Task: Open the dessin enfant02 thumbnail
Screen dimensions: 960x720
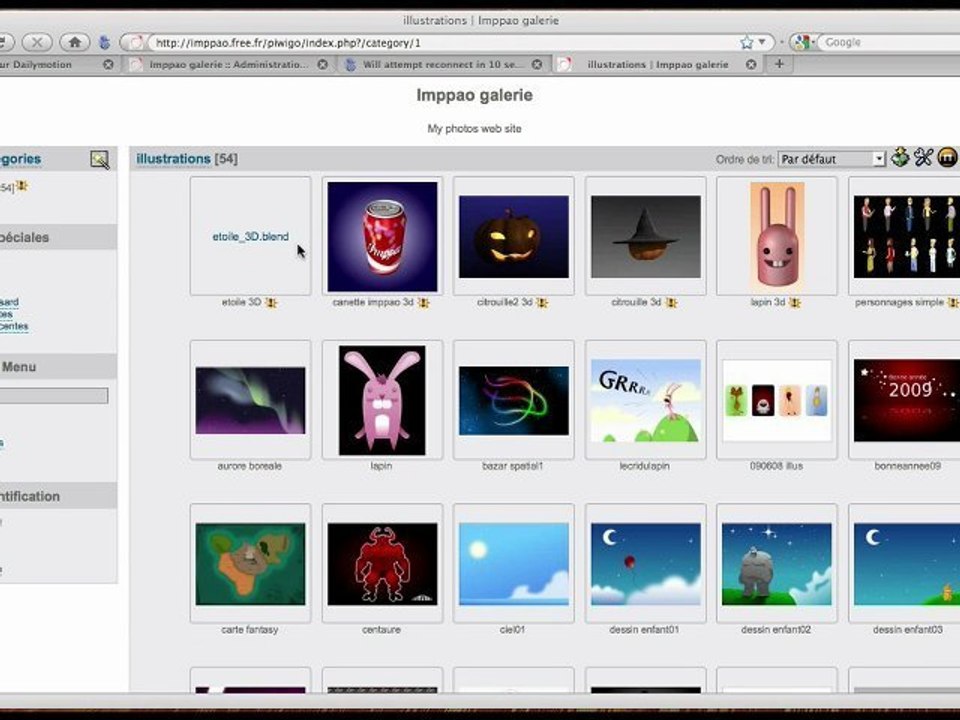Action: [x=777, y=564]
